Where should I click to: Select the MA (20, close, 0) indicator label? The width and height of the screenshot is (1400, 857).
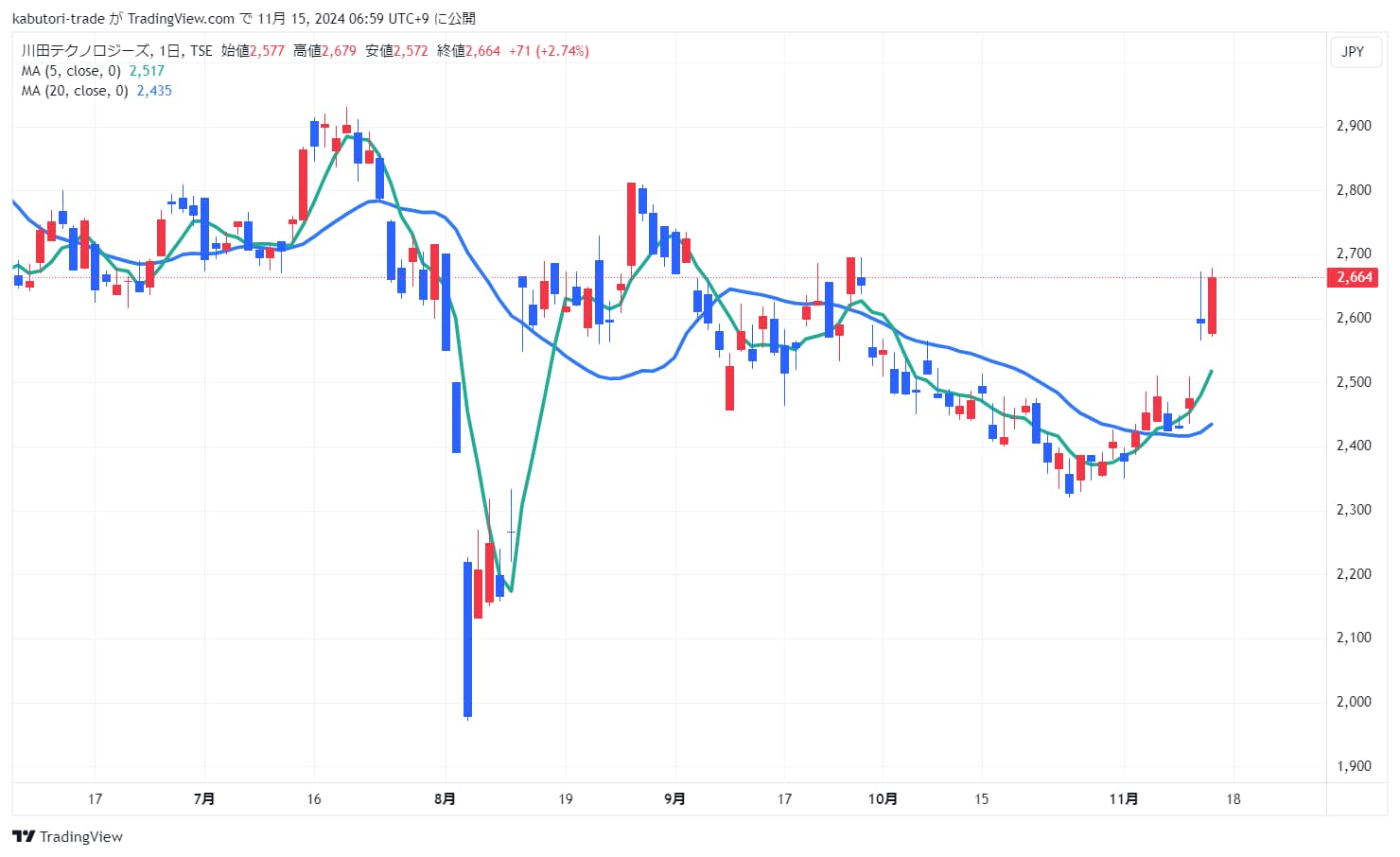point(75,91)
